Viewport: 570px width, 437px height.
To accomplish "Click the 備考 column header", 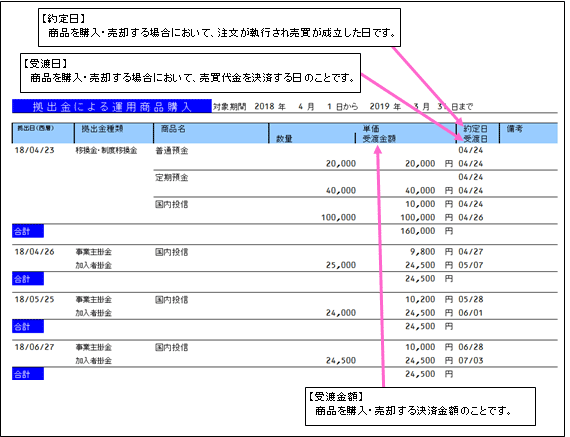I will point(514,129).
